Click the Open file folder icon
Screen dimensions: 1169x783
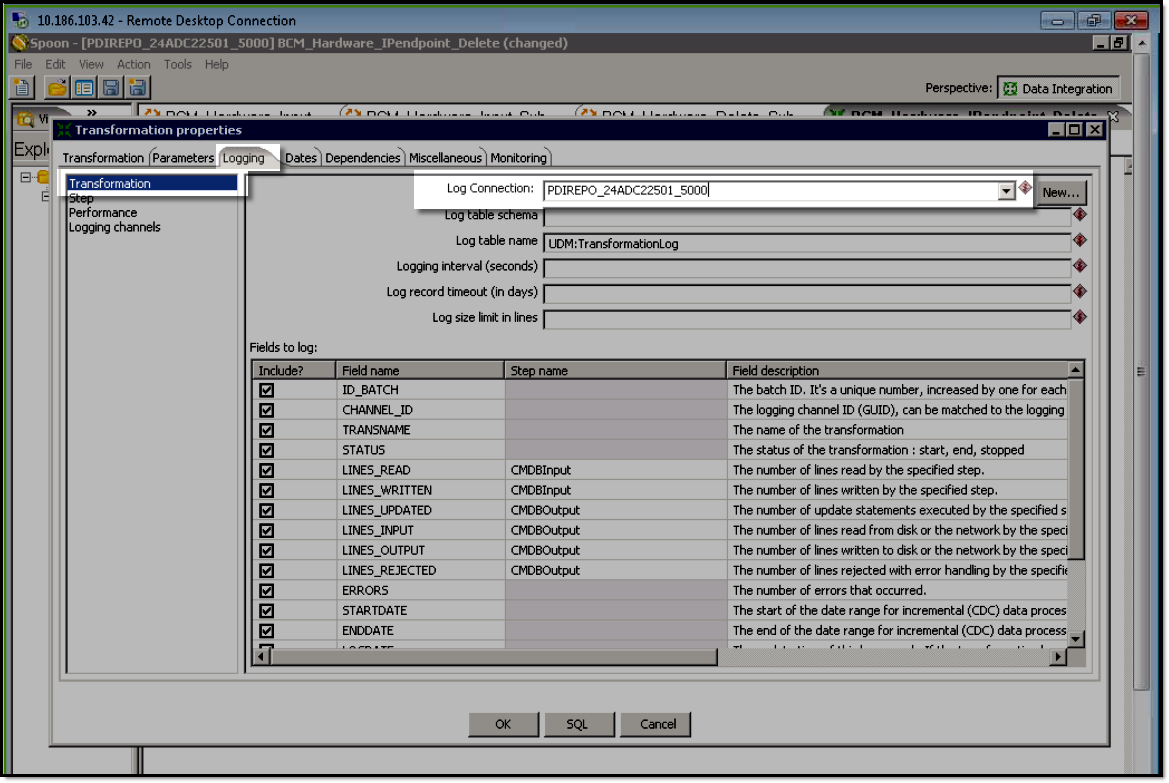(x=58, y=88)
